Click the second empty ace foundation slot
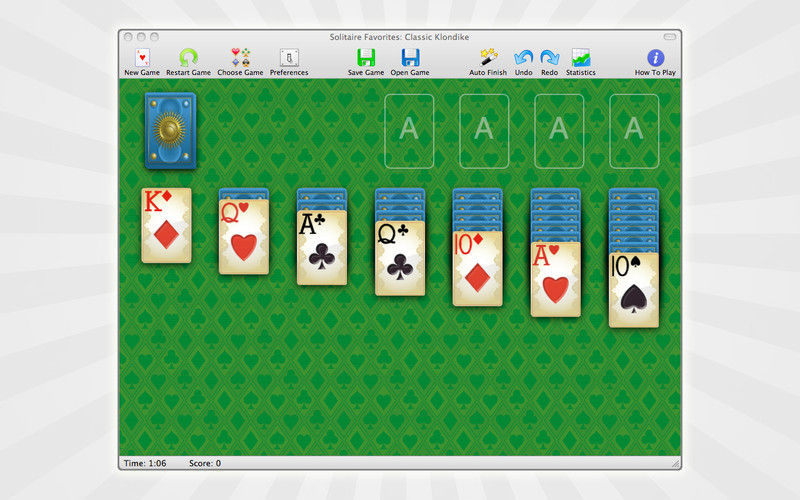Image resolution: width=800 pixels, height=500 pixels. [x=484, y=131]
